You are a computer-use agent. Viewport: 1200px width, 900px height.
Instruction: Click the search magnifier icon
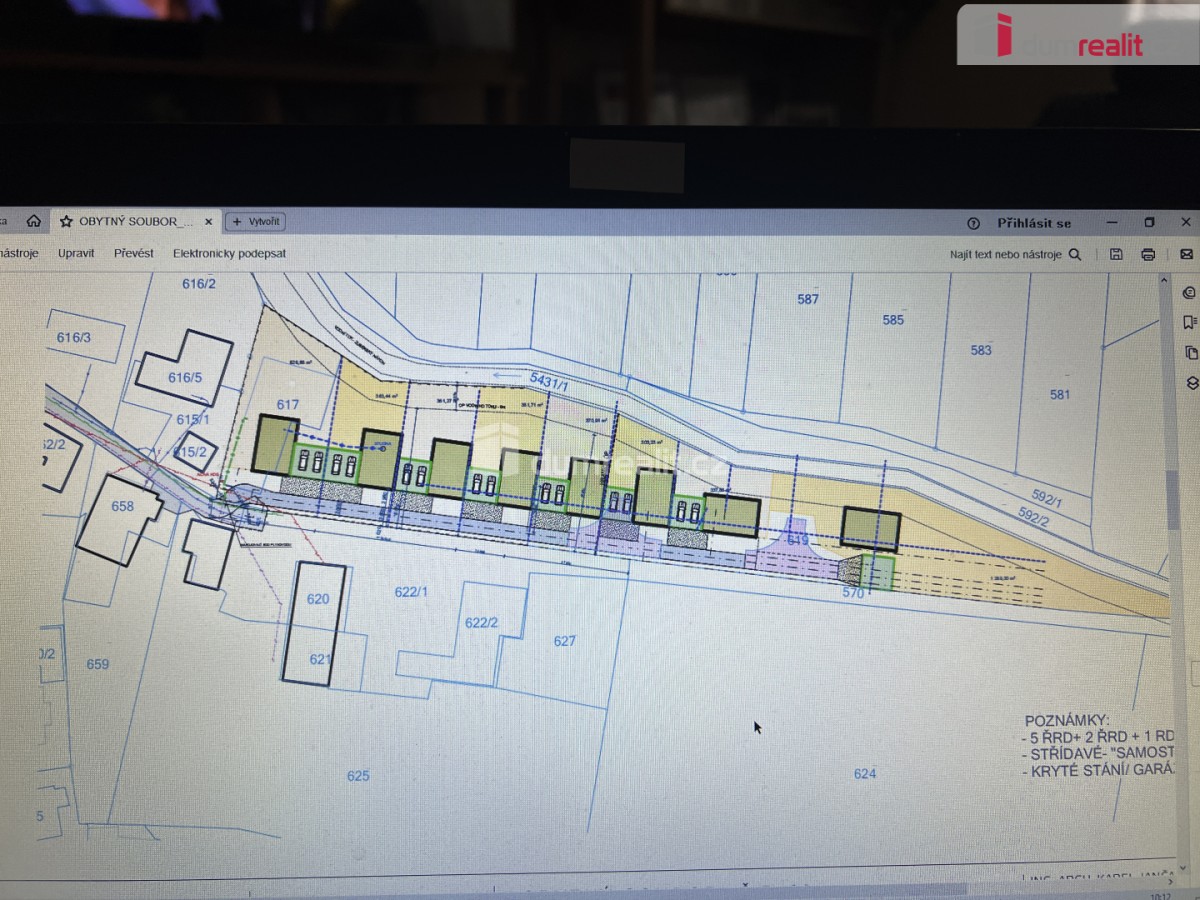click(x=1075, y=254)
